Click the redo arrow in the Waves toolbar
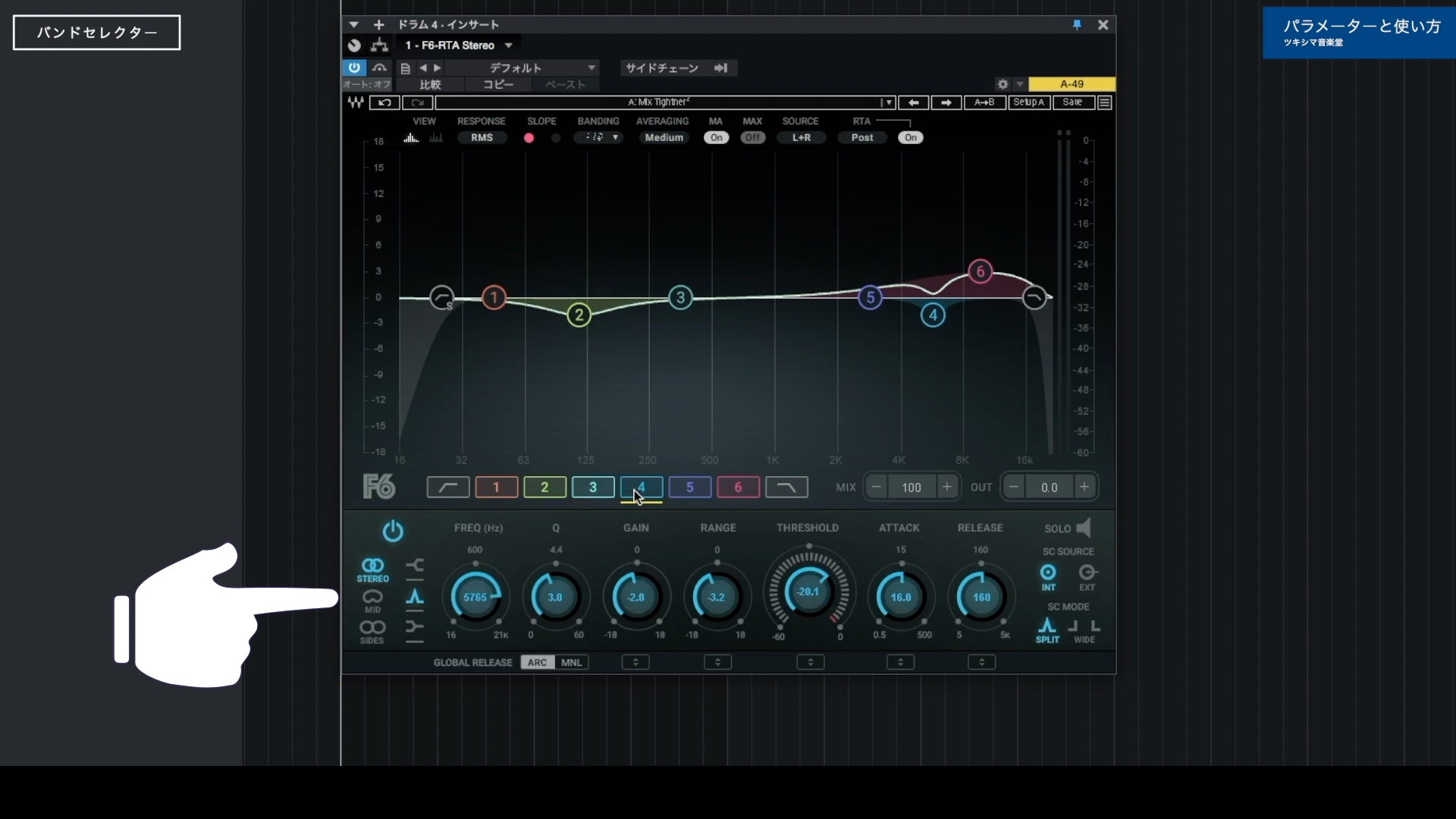 pos(418,102)
